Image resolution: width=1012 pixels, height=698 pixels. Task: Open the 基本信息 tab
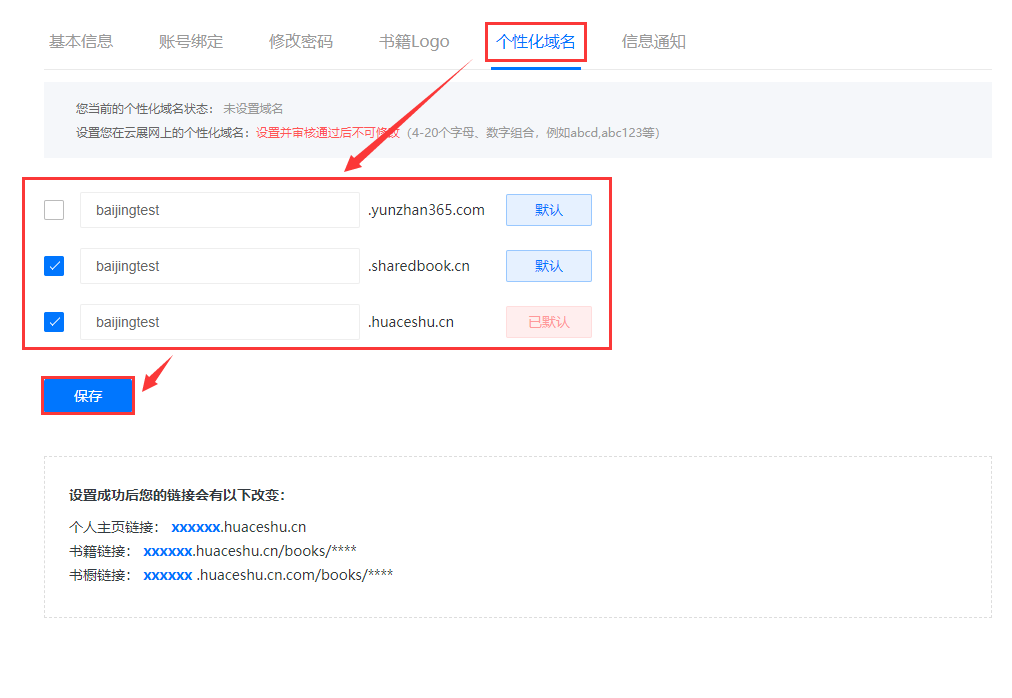81,42
